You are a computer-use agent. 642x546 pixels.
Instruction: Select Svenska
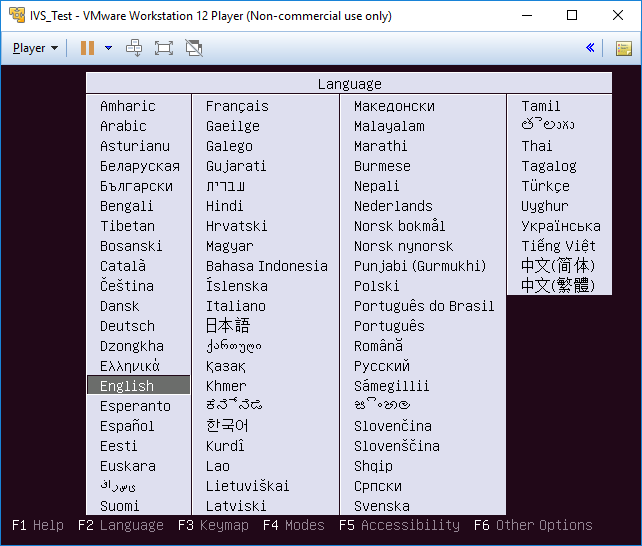382,506
